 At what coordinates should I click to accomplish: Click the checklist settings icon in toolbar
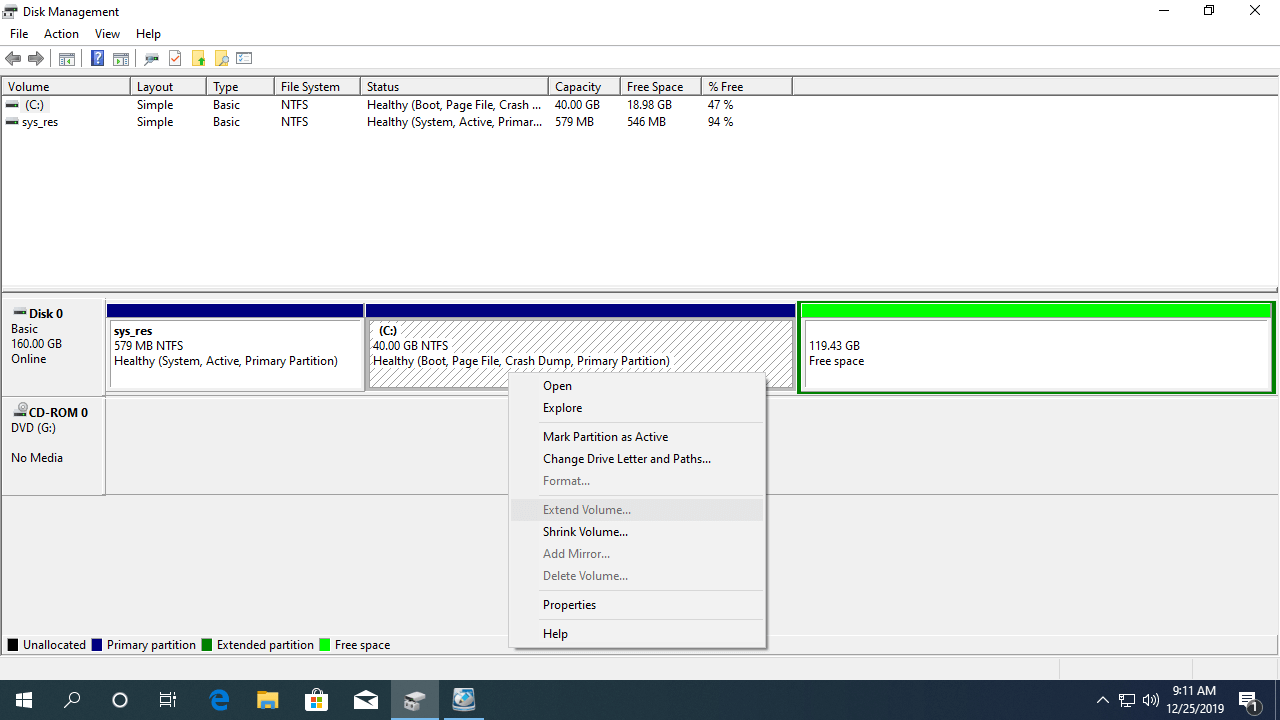coord(244,59)
